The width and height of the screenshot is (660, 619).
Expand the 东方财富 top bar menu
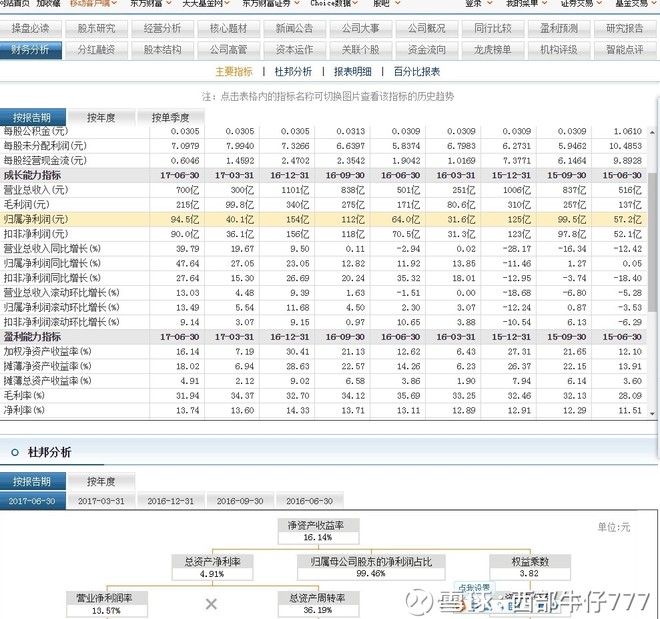pos(151,3)
